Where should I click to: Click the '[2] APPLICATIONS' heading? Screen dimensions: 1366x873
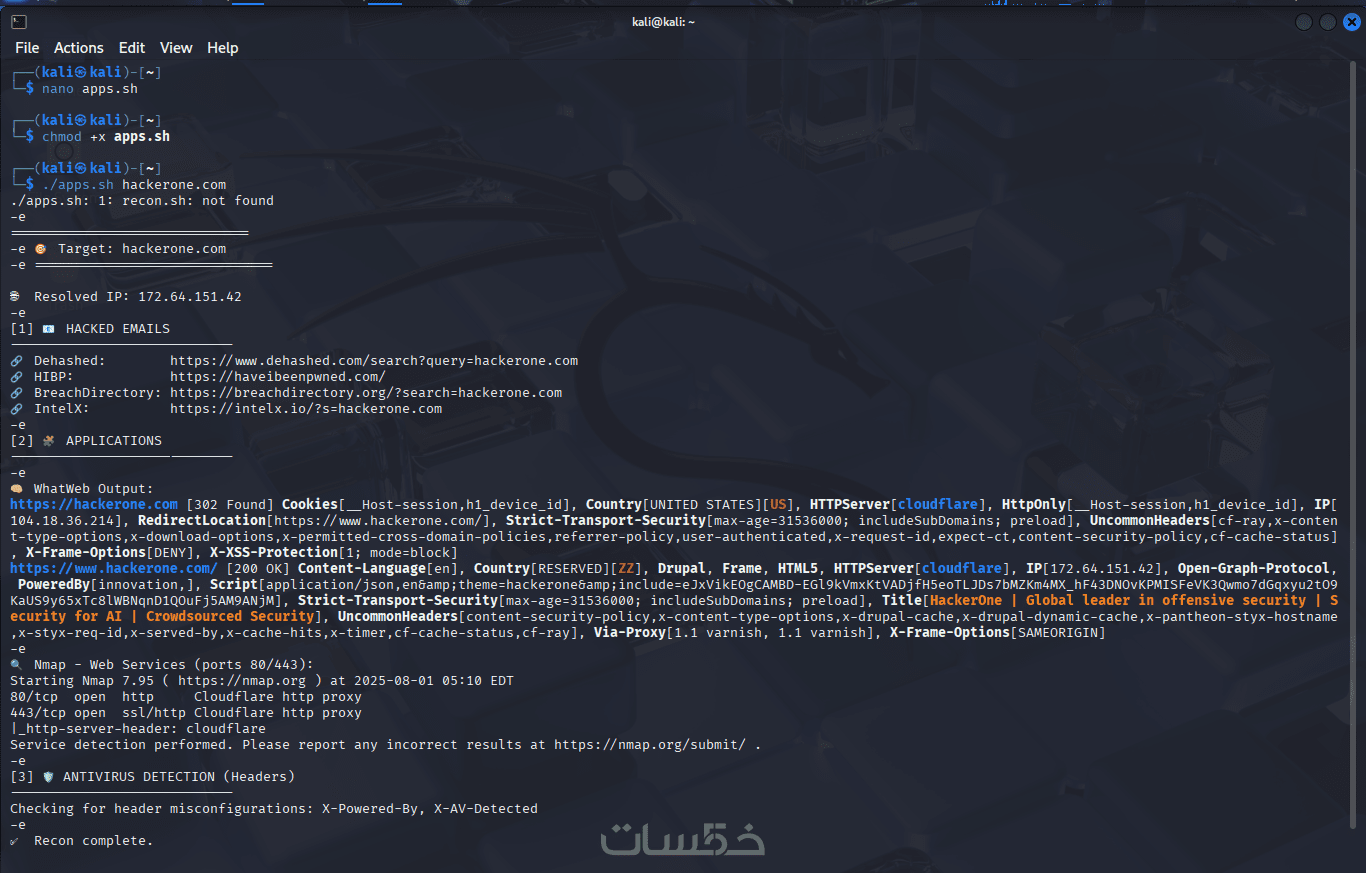[86, 441]
